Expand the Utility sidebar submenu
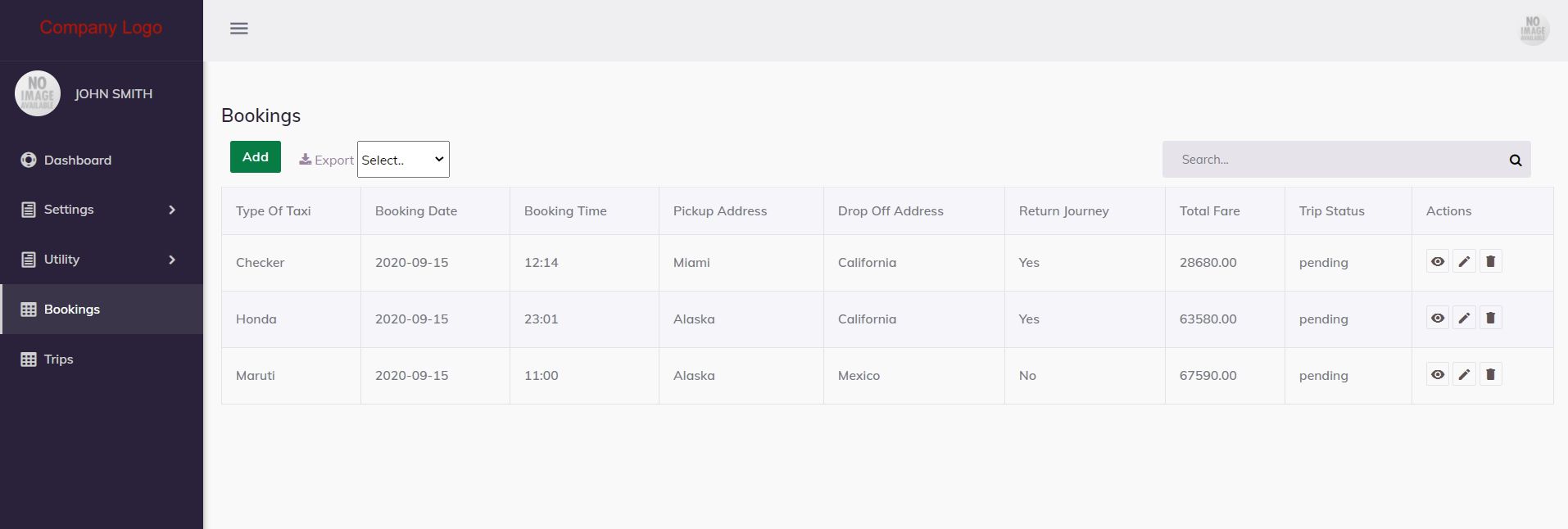The image size is (1568, 529). (x=101, y=260)
